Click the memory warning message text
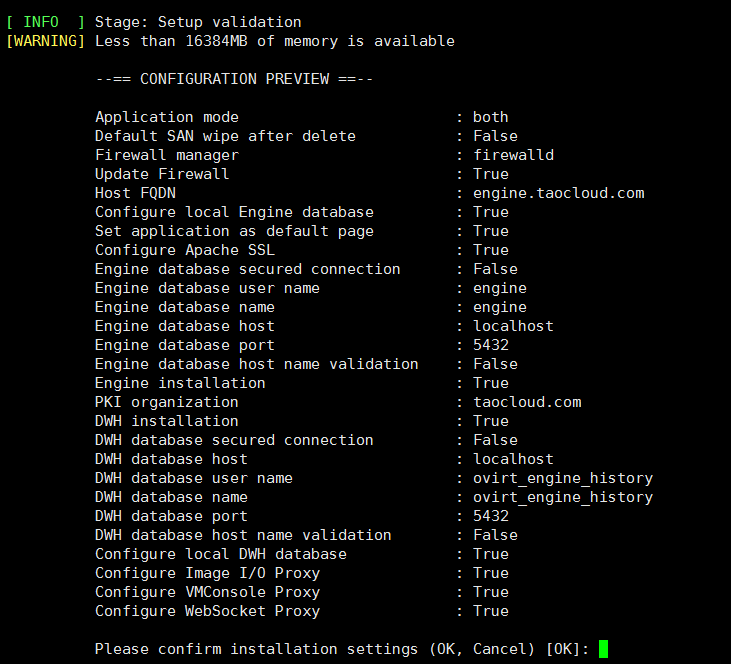The width and height of the screenshot is (731, 664). point(275,41)
